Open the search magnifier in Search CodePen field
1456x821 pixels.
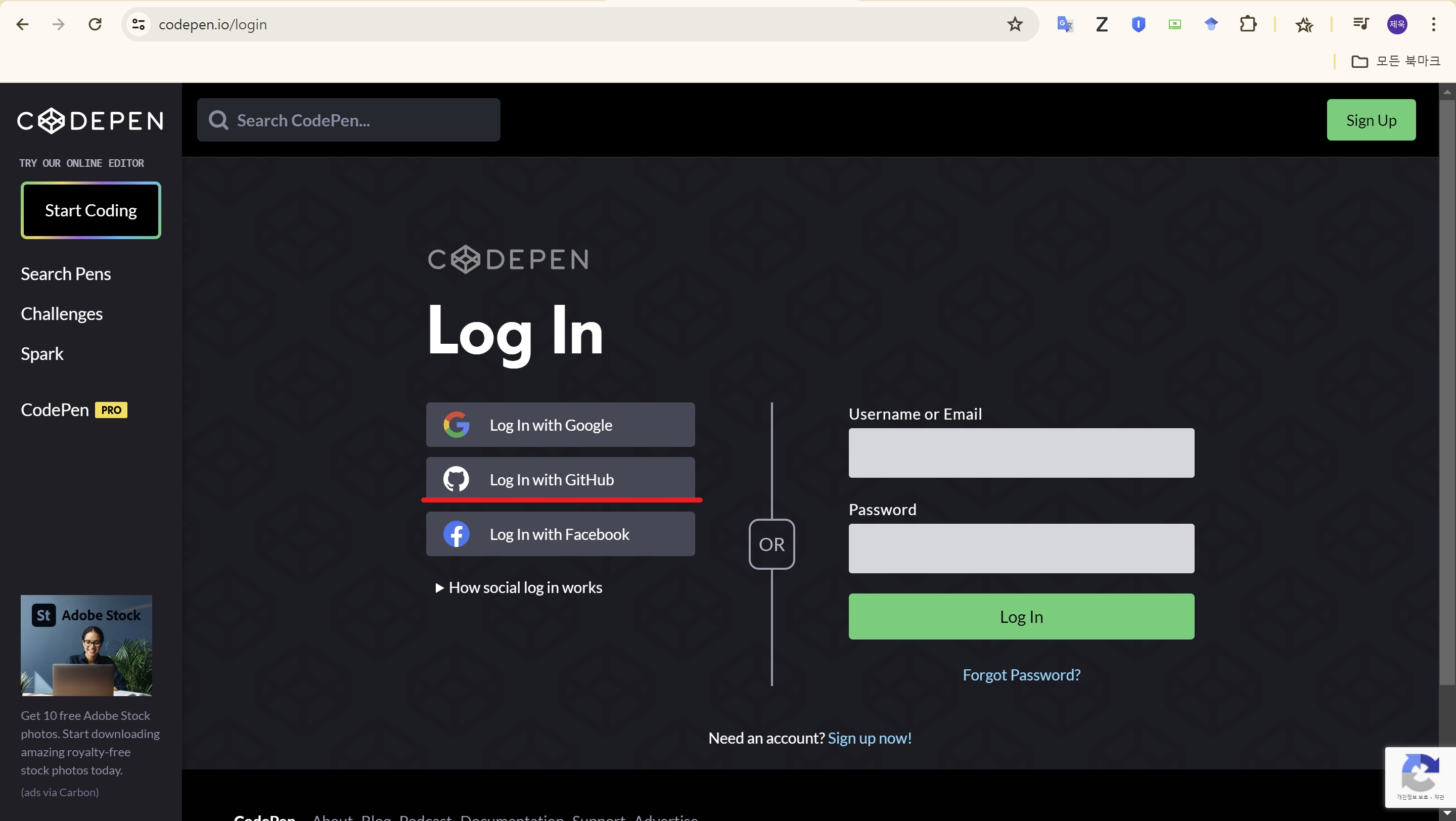219,119
